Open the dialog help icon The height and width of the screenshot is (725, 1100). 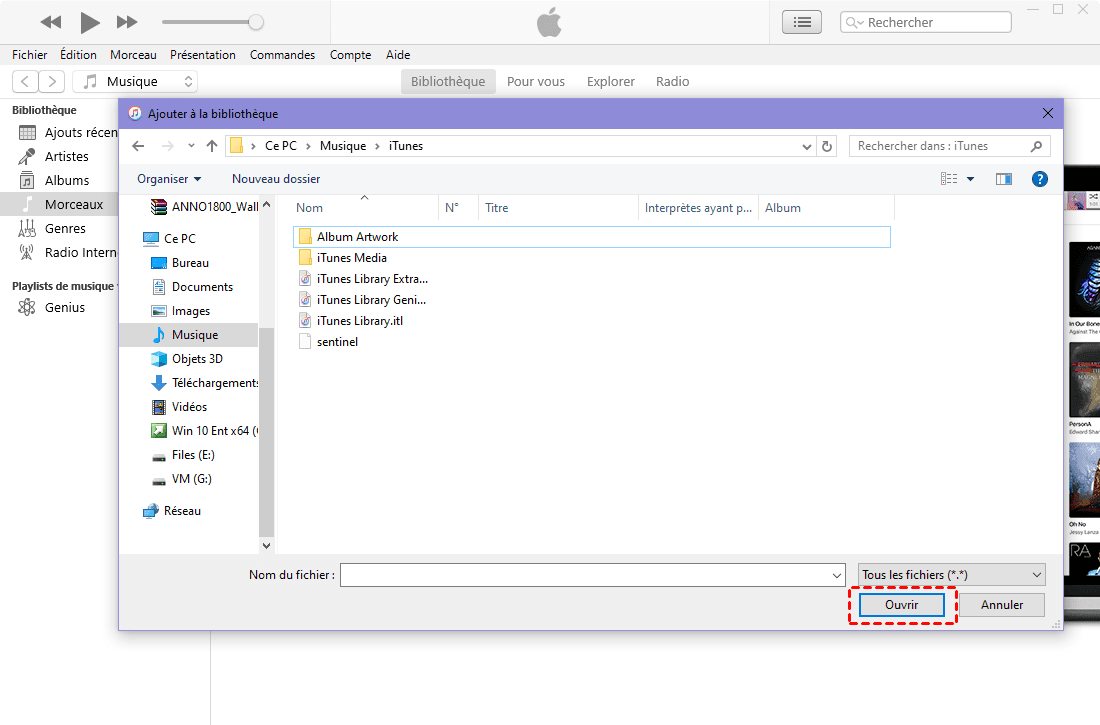[1040, 179]
